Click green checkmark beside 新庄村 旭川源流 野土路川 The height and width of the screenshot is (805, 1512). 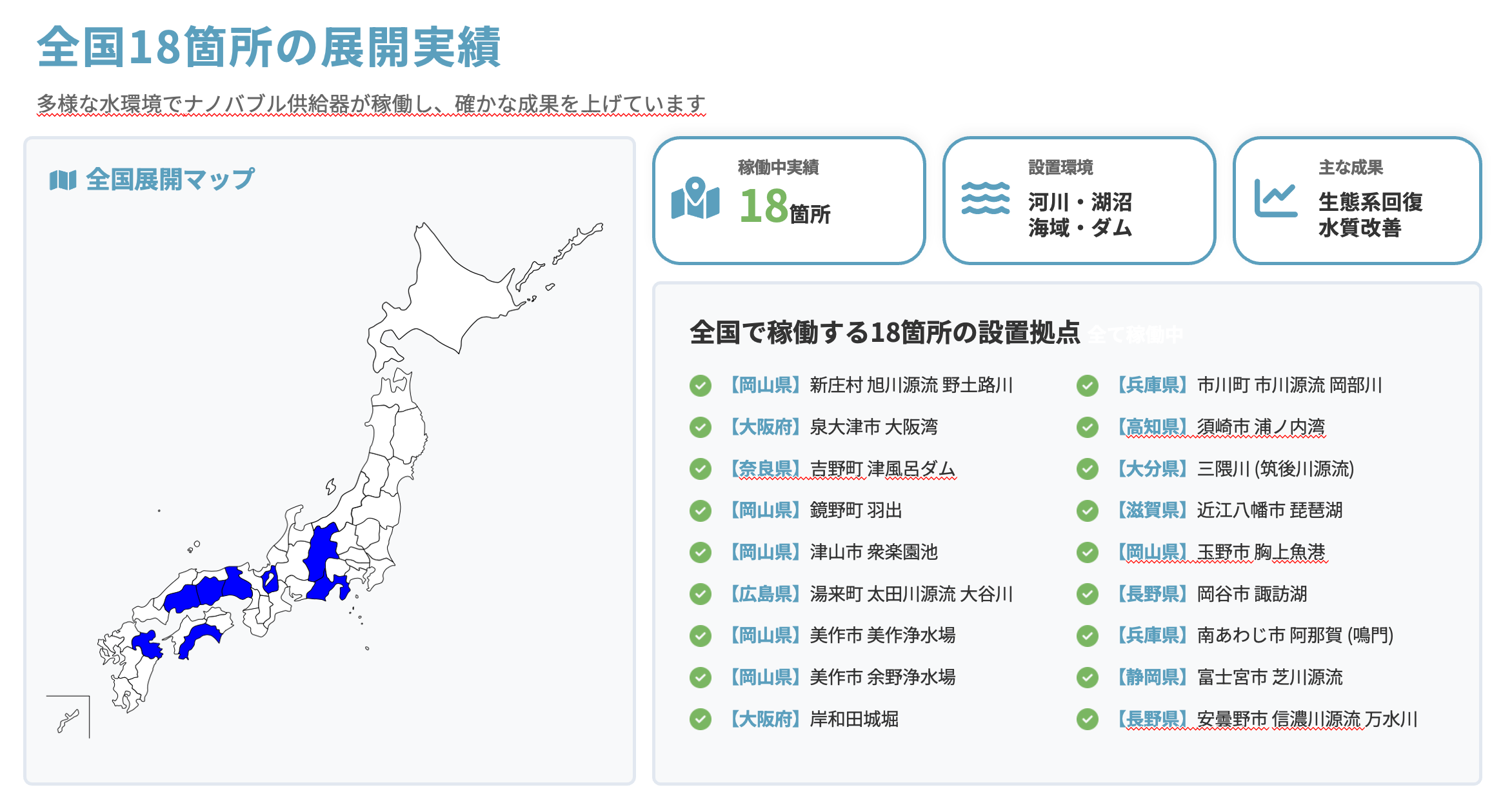700,386
